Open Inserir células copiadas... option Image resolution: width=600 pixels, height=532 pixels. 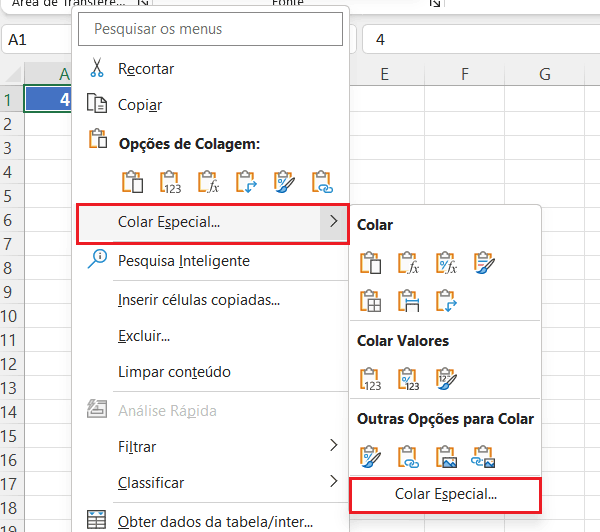tap(198, 299)
